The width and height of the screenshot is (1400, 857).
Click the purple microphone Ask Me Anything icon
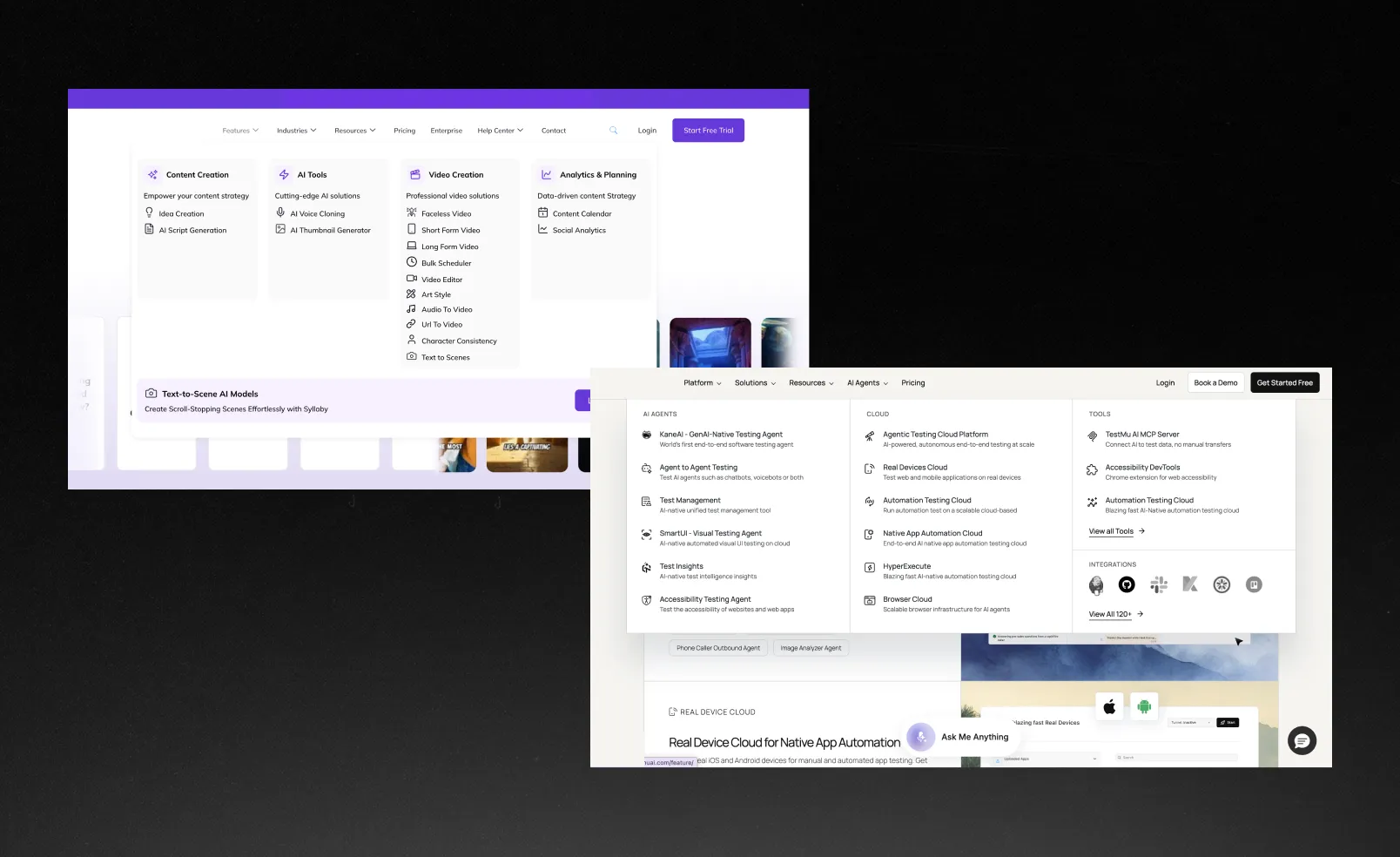pos(921,737)
